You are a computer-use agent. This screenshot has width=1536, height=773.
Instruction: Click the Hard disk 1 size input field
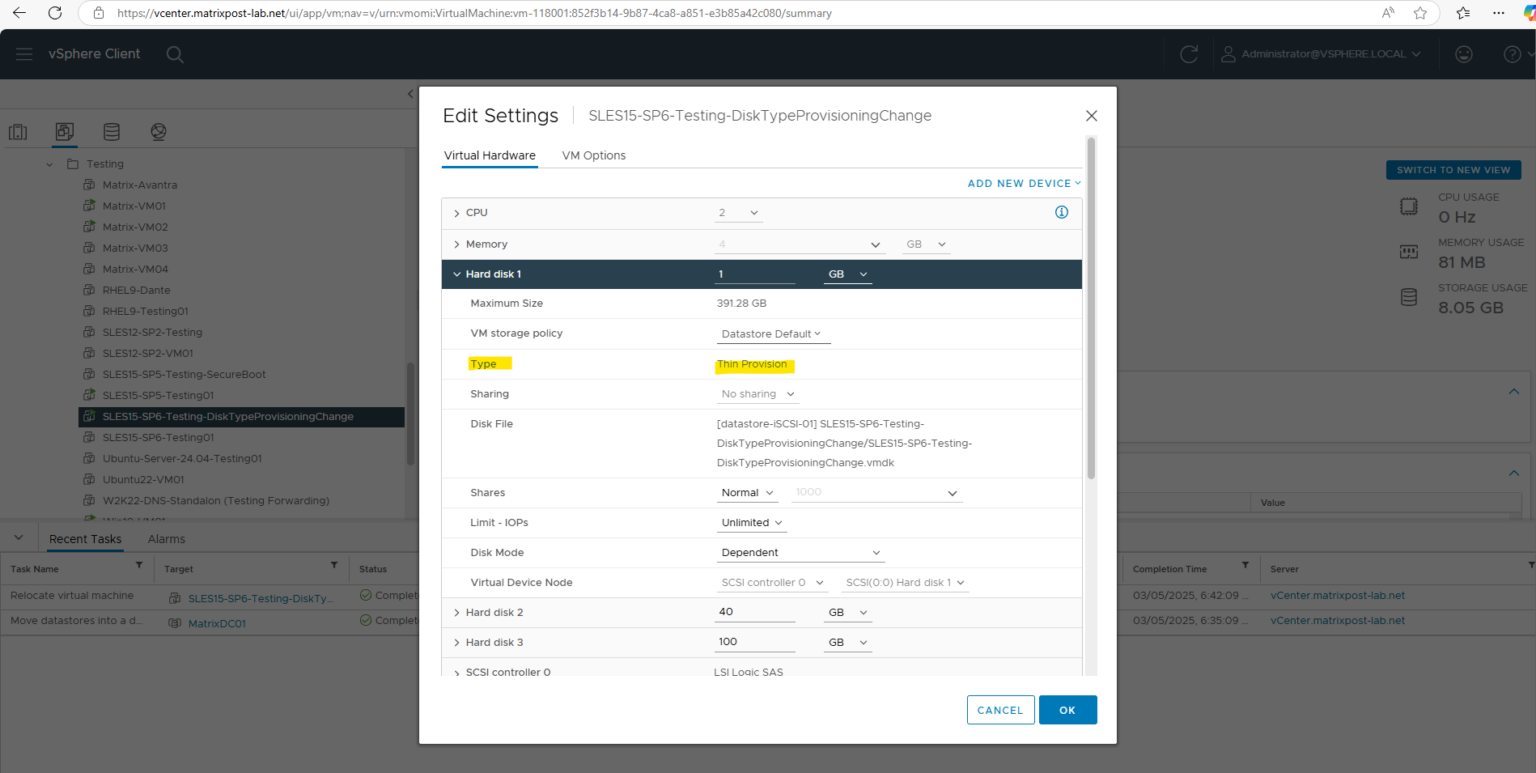click(x=755, y=273)
